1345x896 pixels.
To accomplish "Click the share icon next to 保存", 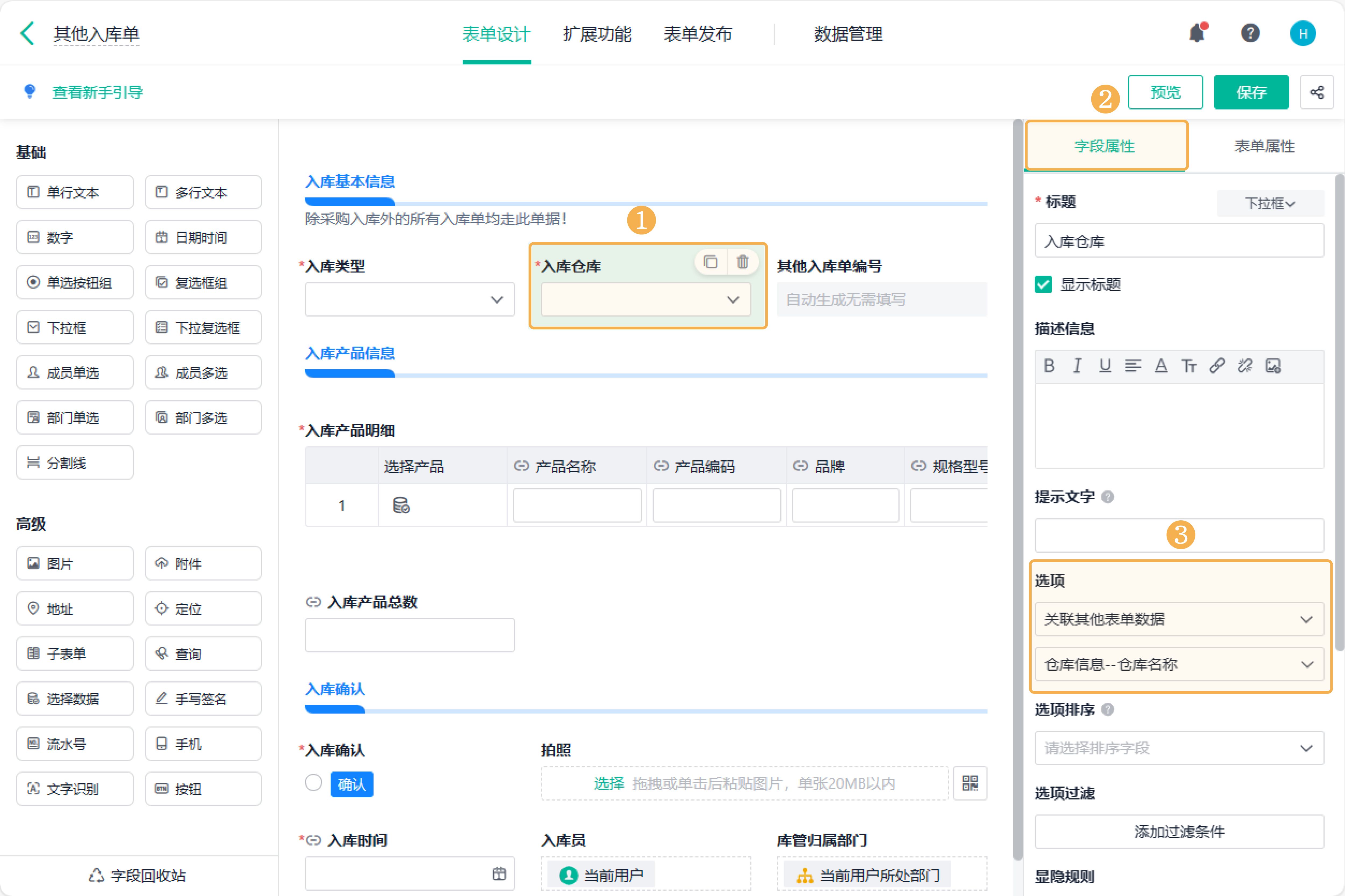I will click(1316, 92).
